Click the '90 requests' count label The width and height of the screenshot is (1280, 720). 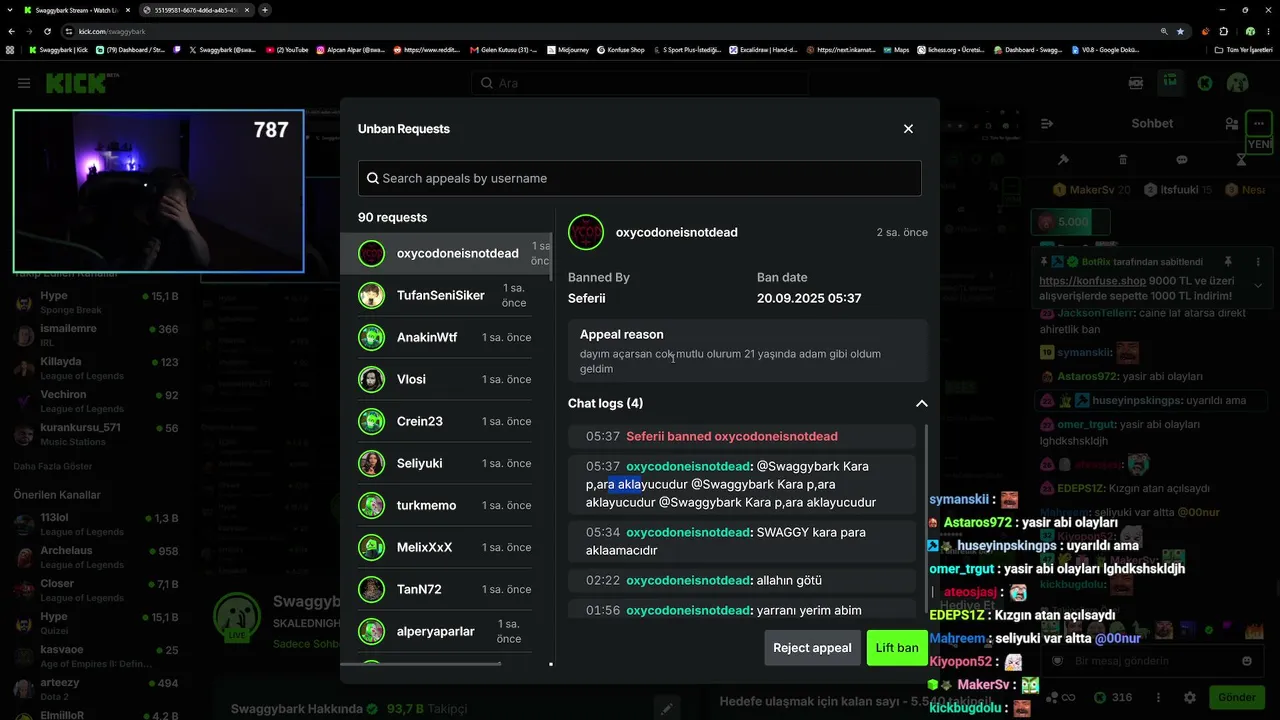[x=392, y=218]
